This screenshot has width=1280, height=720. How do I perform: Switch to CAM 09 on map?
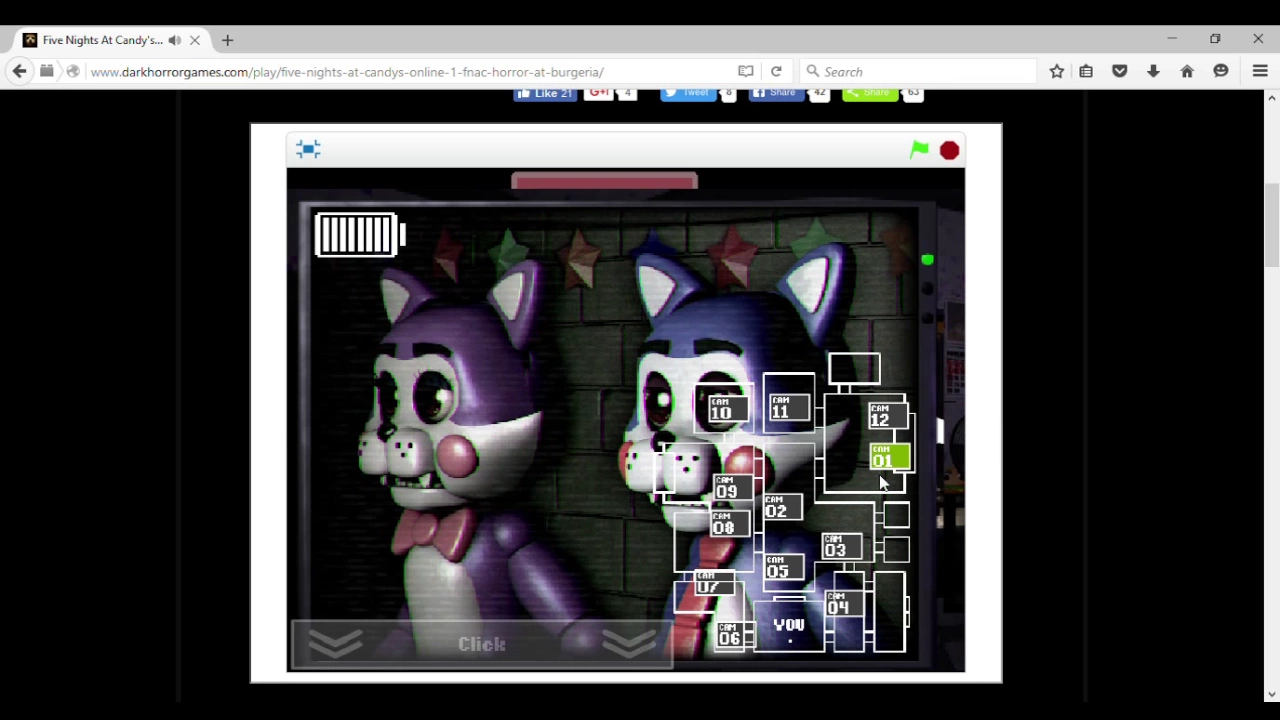coord(732,487)
